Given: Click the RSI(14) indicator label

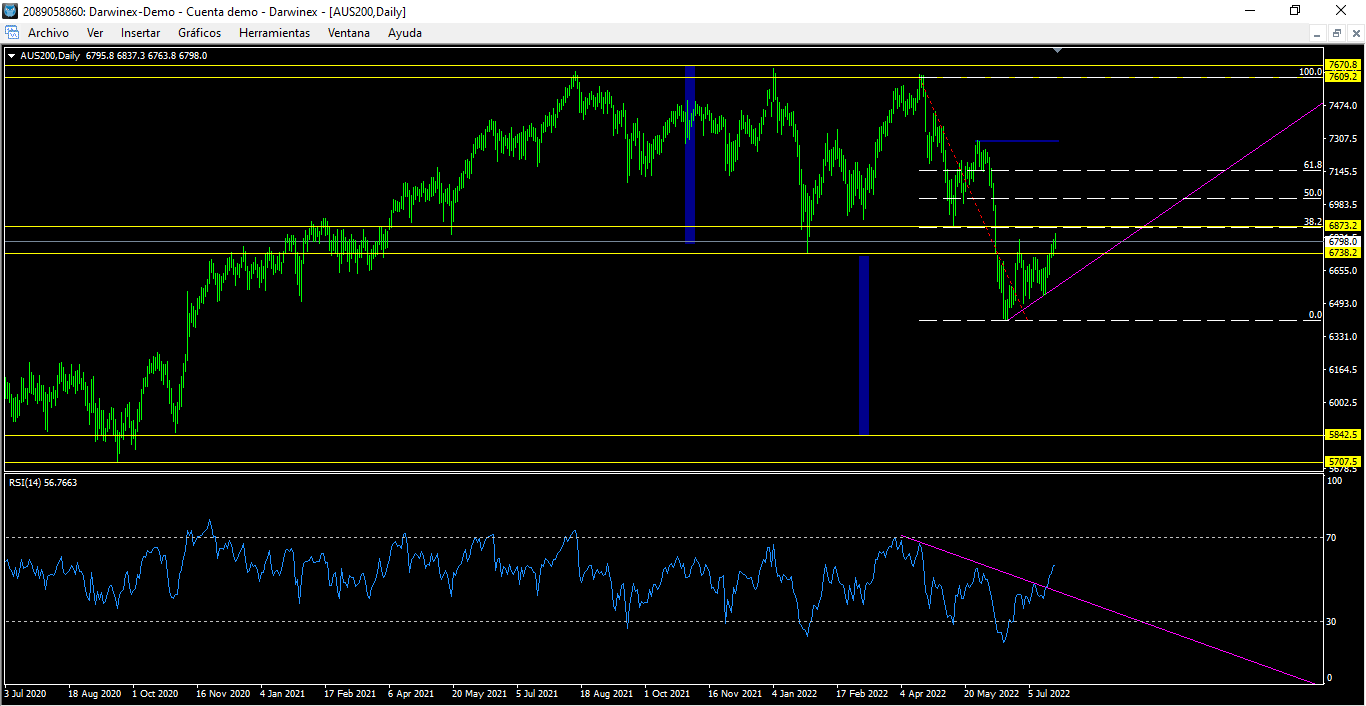Looking at the screenshot, I should [43, 483].
